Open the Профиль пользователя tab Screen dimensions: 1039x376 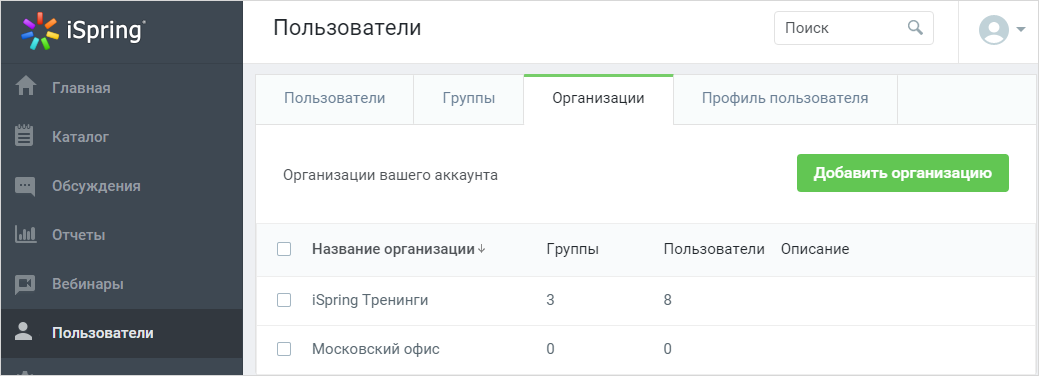click(785, 99)
